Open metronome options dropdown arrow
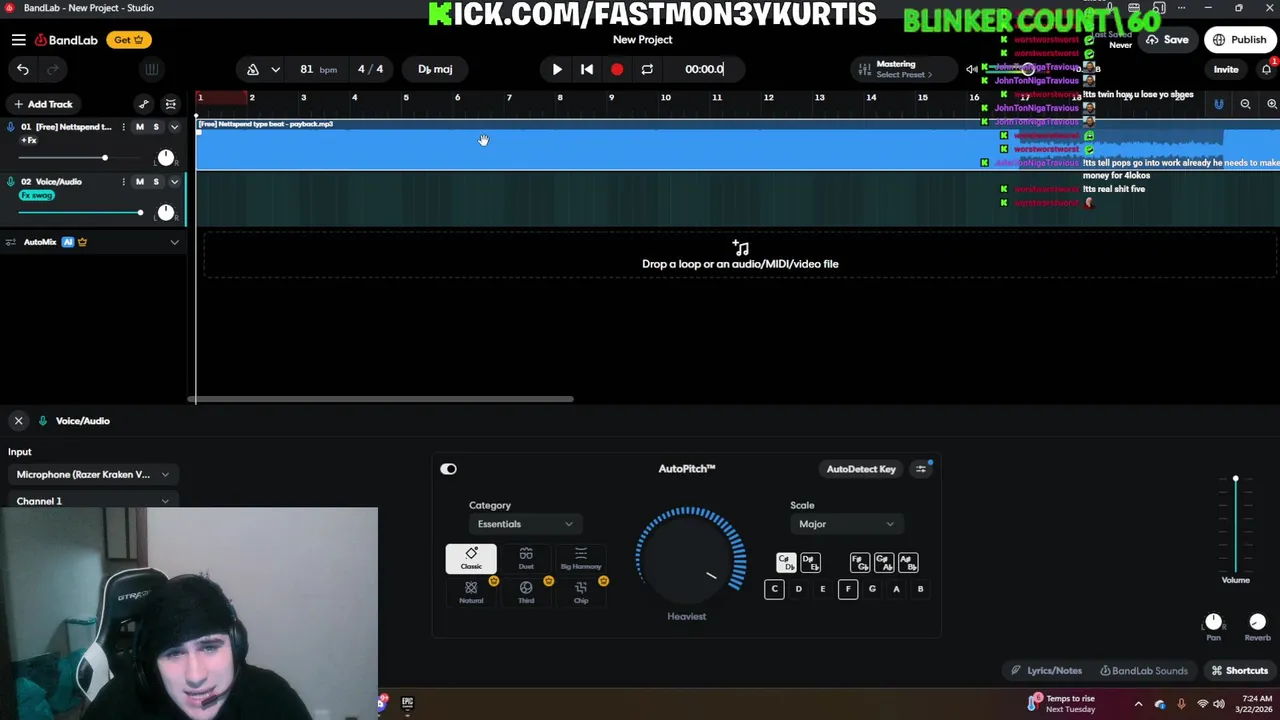Screen dimensions: 1280x720 (275, 69)
